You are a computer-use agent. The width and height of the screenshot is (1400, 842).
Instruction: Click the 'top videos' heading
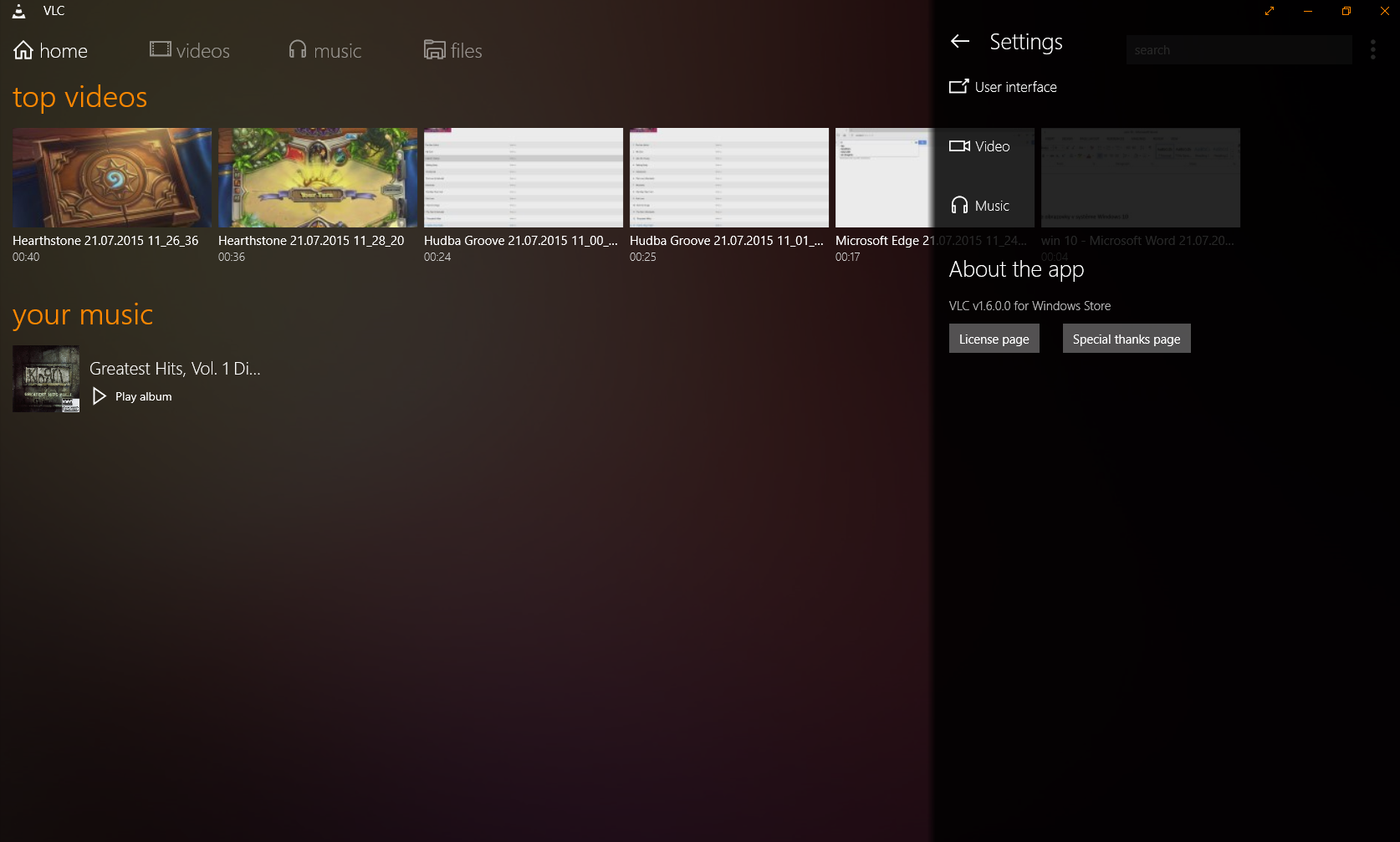point(80,98)
